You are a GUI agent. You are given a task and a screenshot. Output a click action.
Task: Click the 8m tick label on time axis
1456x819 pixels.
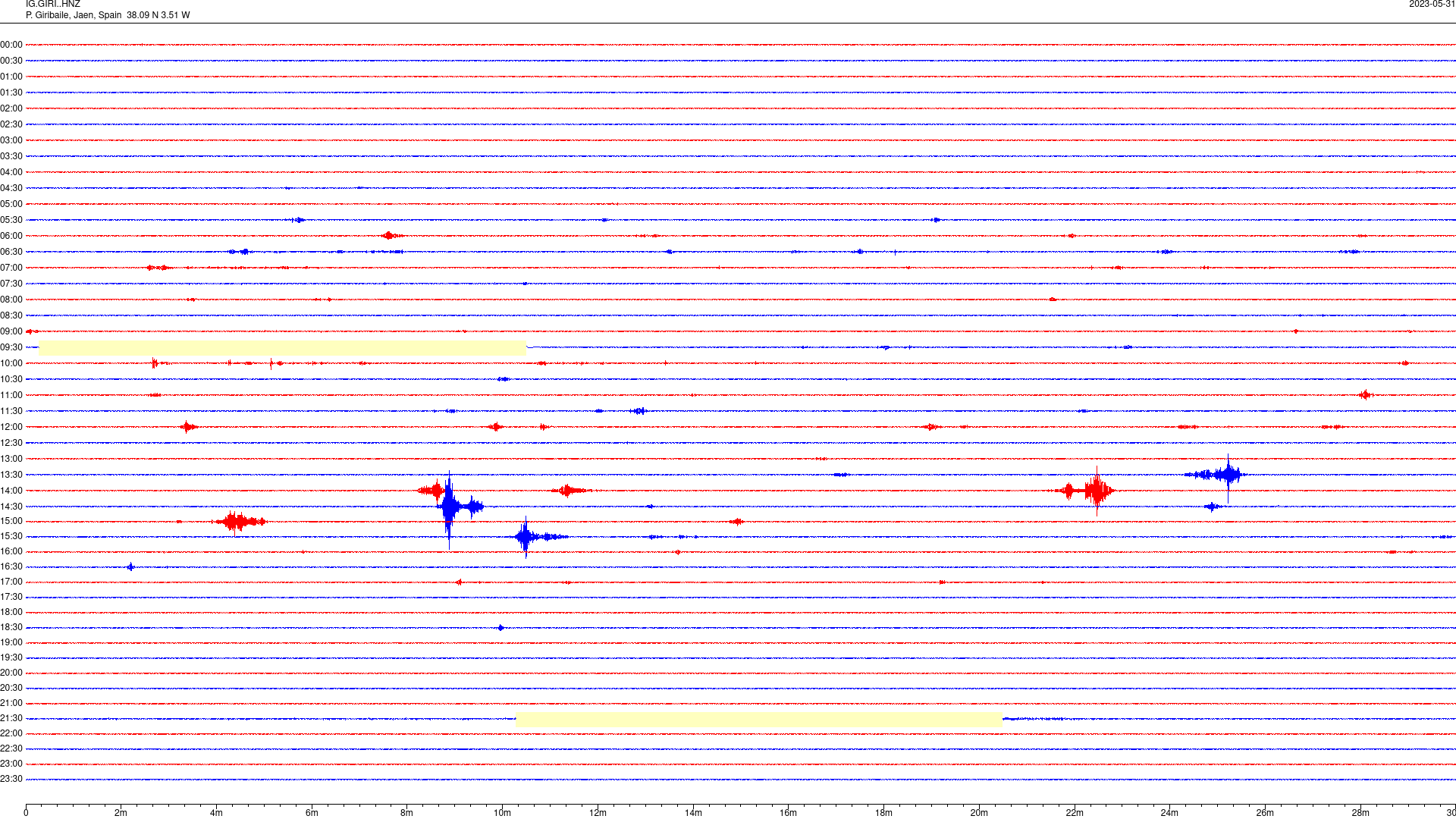(x=407, y=813)
